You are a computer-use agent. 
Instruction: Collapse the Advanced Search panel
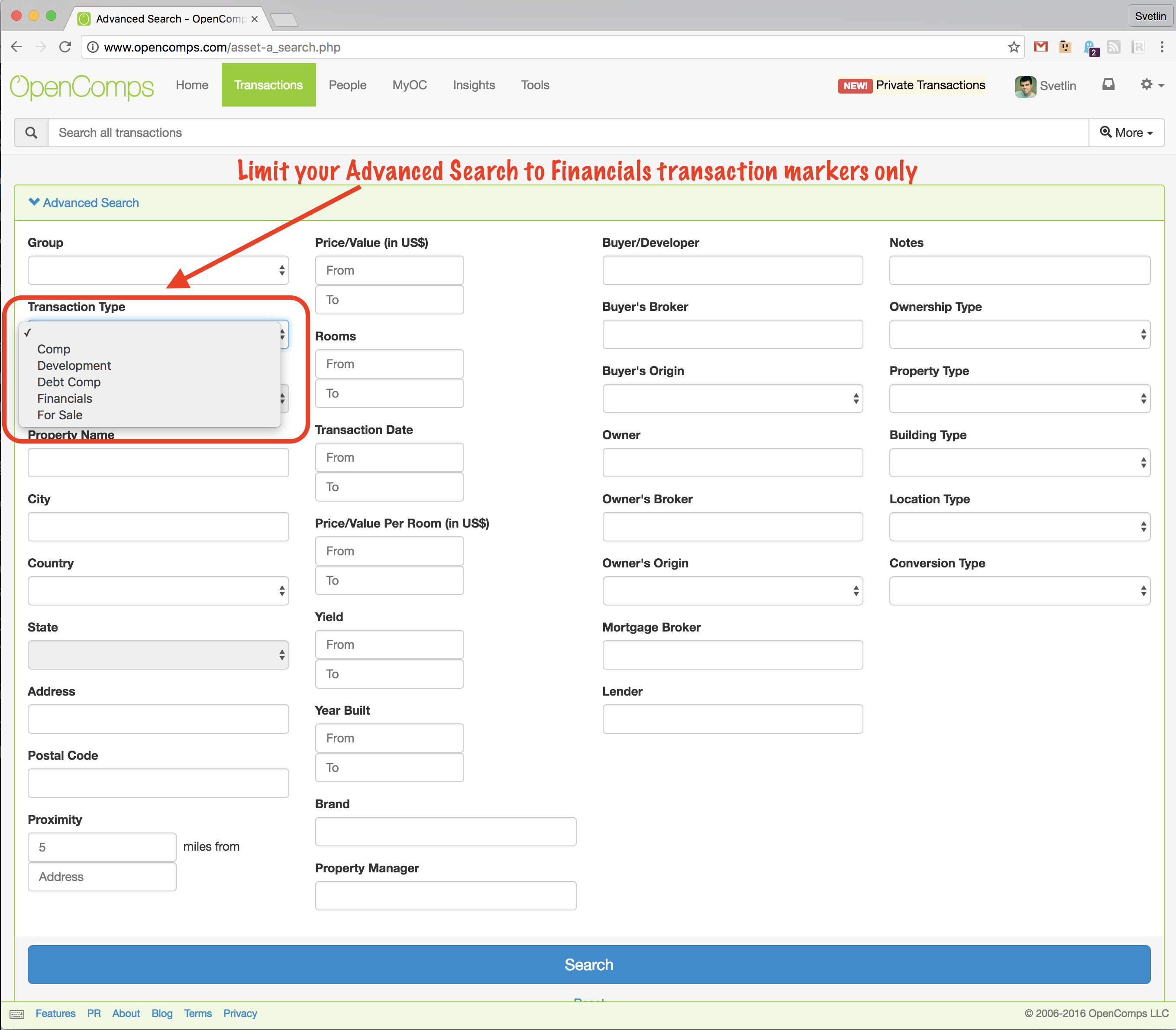(x=84, y=203)
